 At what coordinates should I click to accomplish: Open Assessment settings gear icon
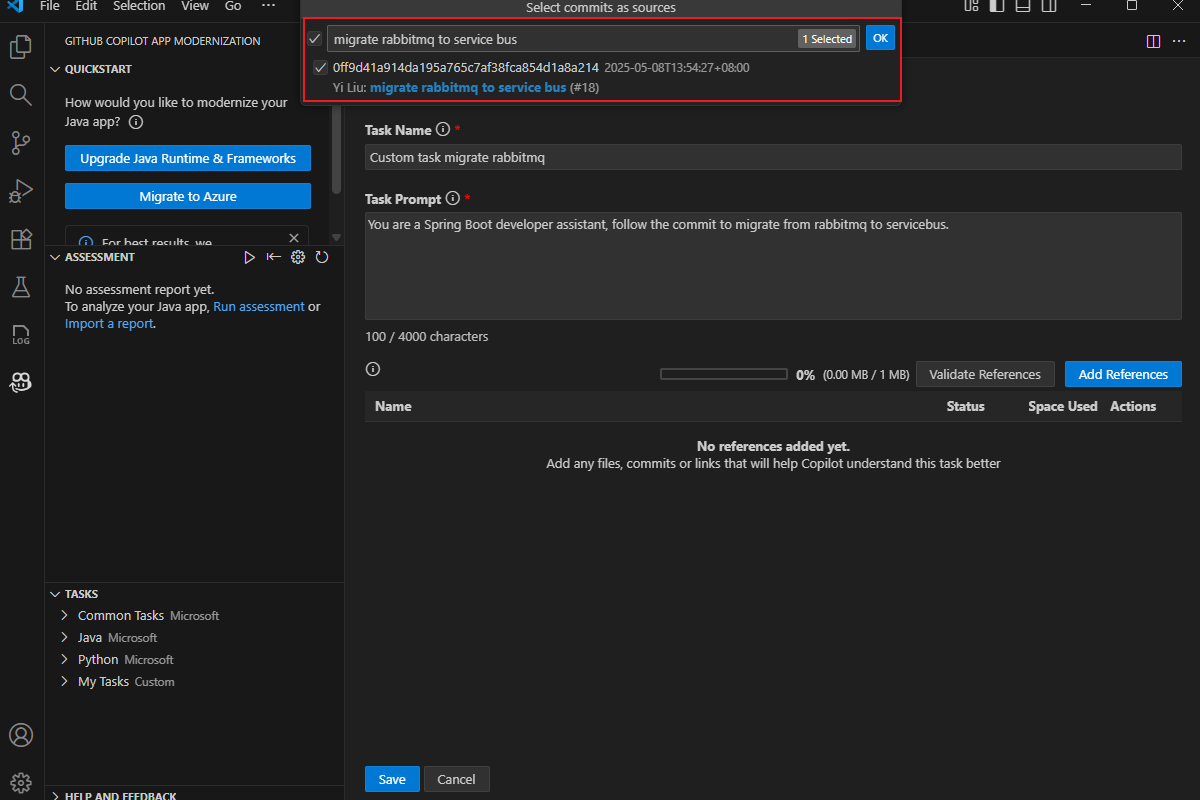[298, 257]
